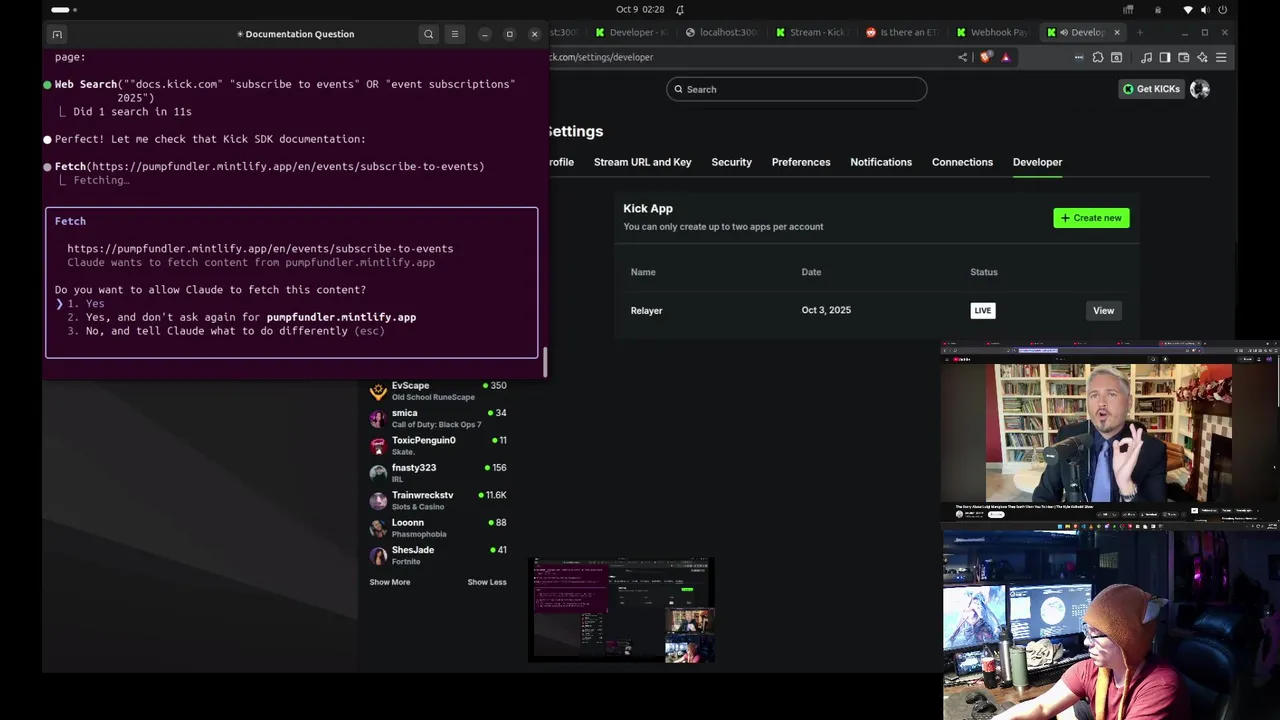Open new browser tab plus button
The width and height of the screenshot is (1280, 720).
(1140, 32)
